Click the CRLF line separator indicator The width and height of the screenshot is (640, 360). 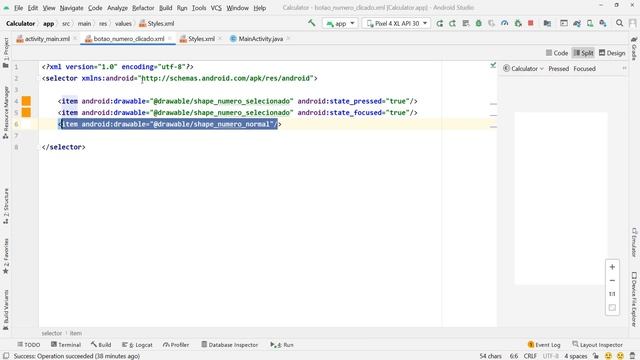pos(530,356)
